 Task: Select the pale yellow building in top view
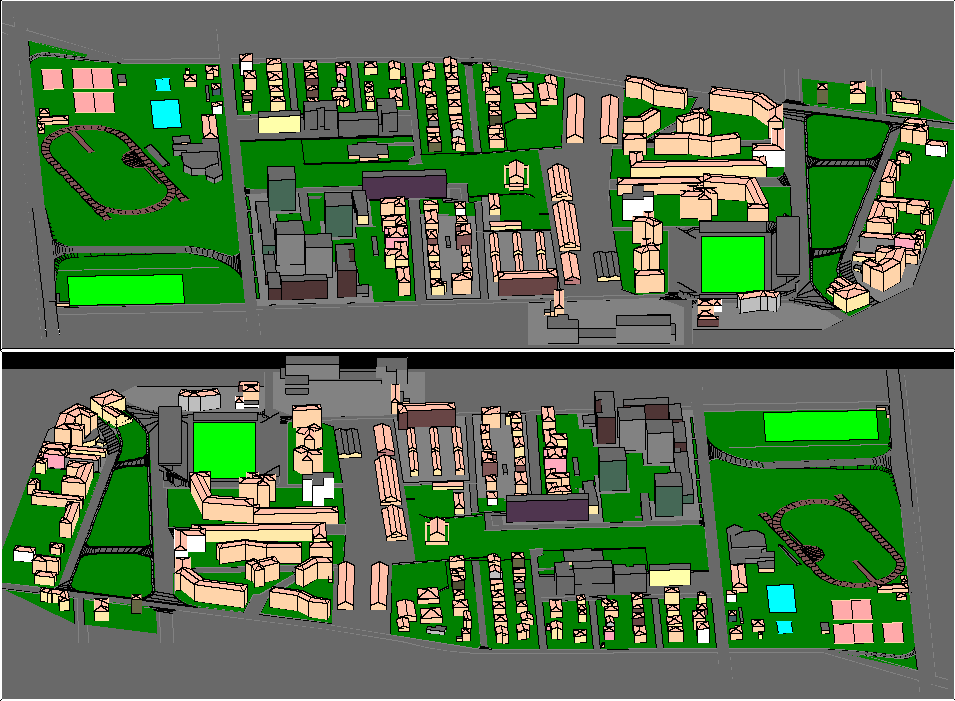(x=279, y=123)
